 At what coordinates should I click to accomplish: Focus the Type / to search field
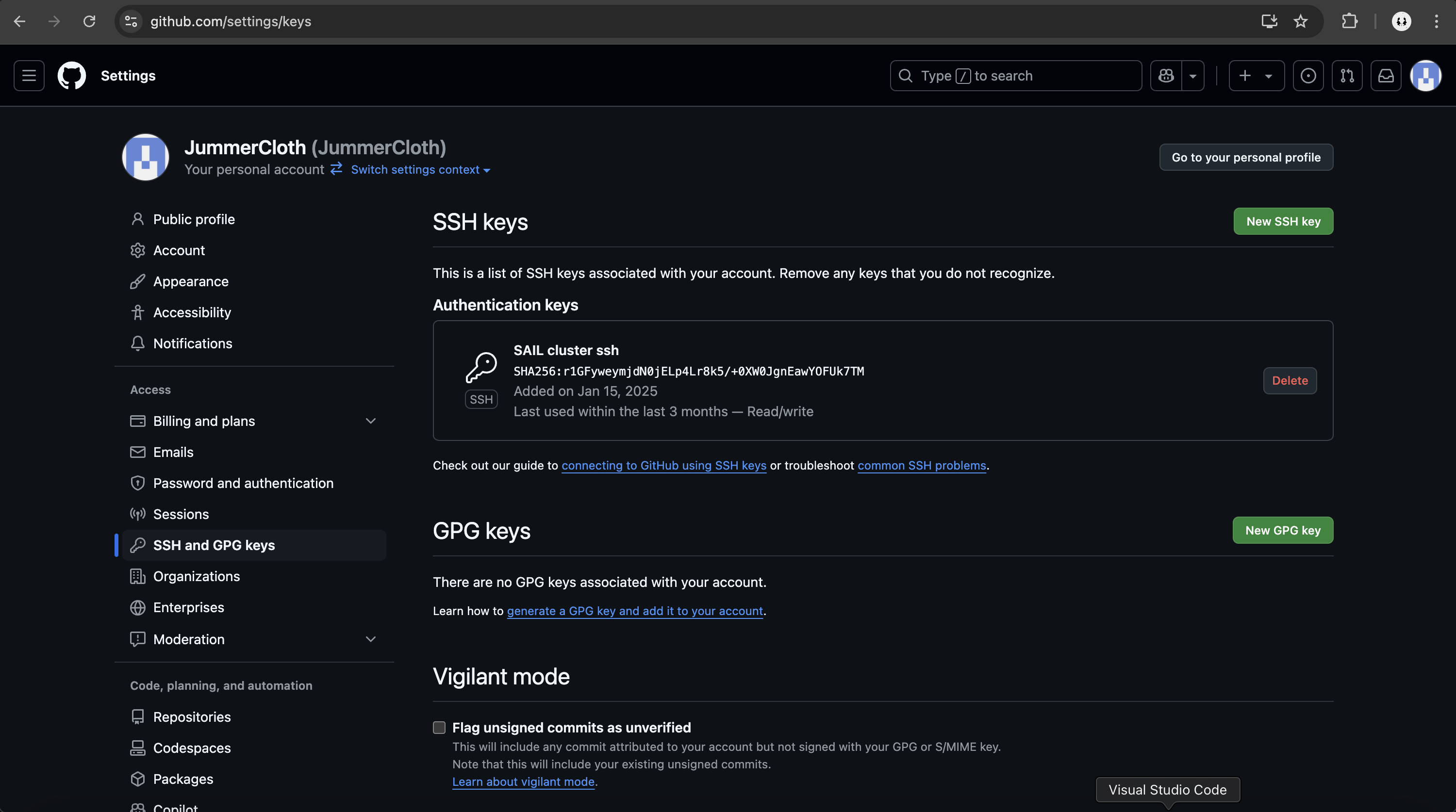coord(1016,76)
